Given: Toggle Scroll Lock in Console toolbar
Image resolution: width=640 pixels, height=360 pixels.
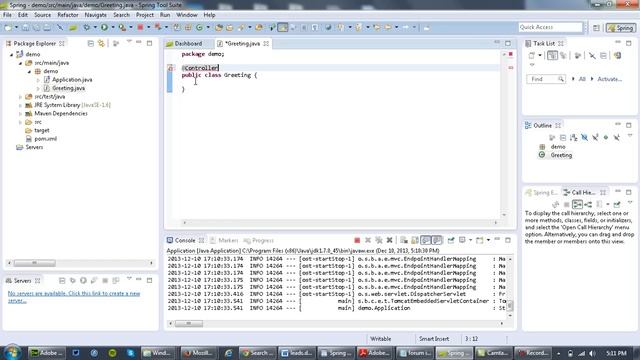Looking at the screenshot, I should [415, 240].
